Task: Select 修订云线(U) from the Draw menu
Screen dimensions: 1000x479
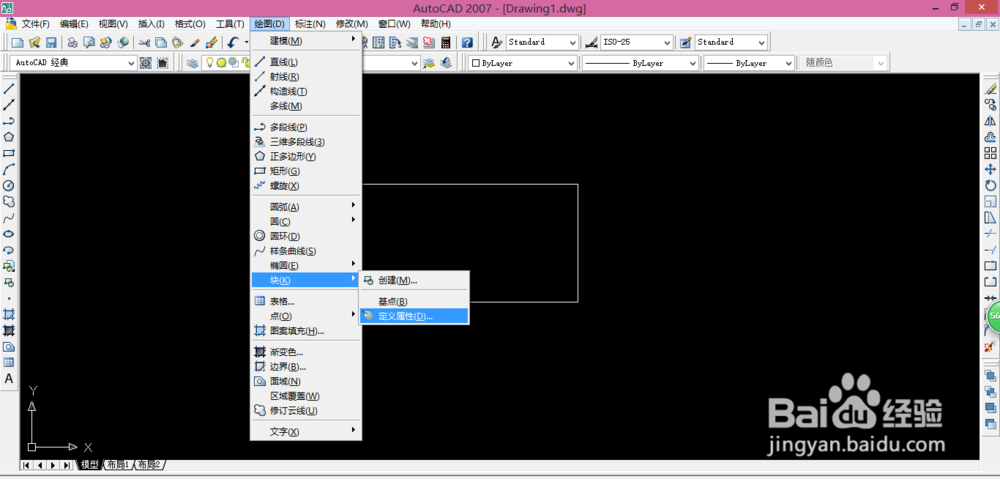Action: coord(306,411)
